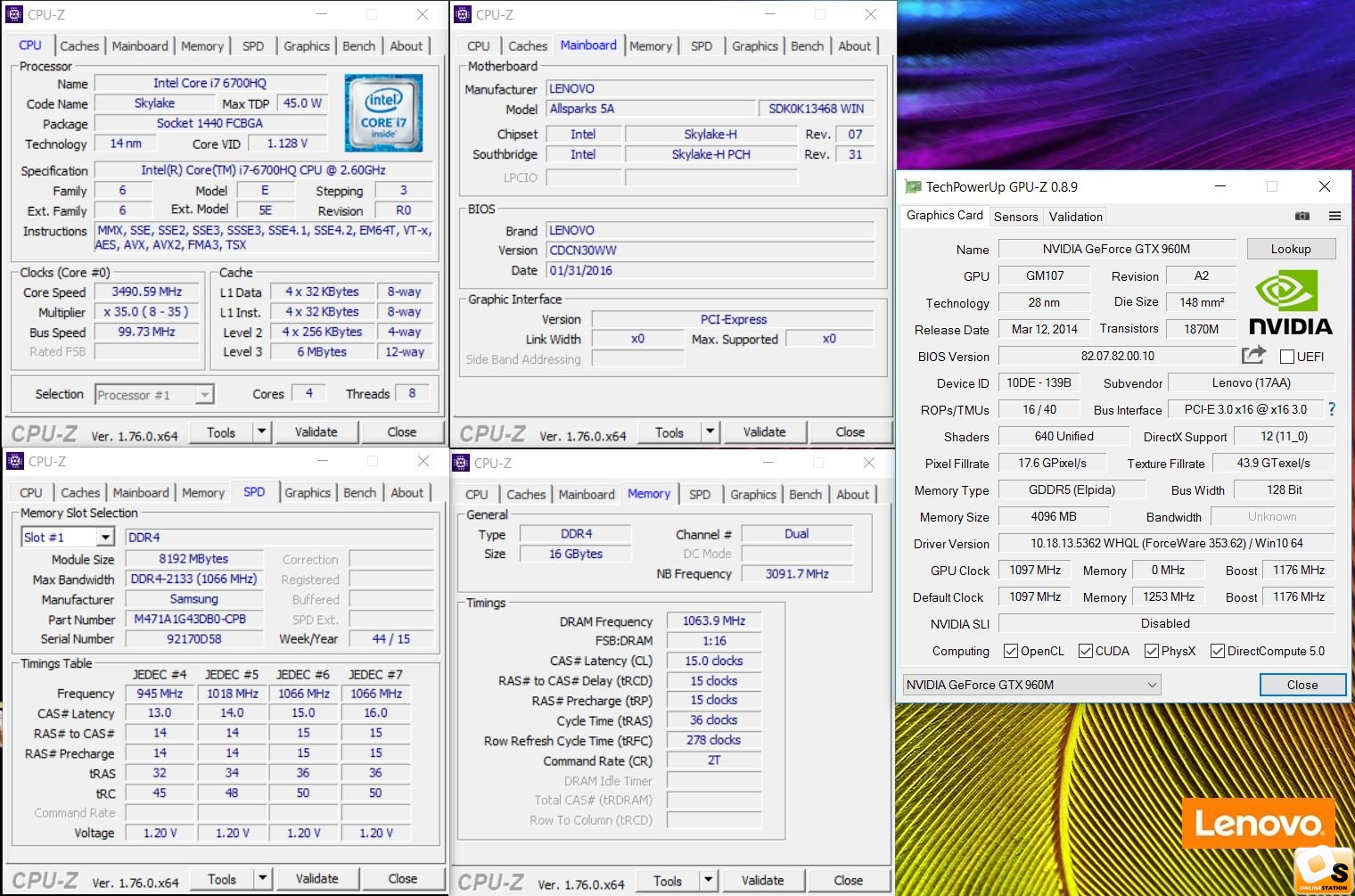The height and width of the screenshot is (896, 1355).
Task: Open the Slot #1 memory slot dropdown
Action: coord(68,537)
